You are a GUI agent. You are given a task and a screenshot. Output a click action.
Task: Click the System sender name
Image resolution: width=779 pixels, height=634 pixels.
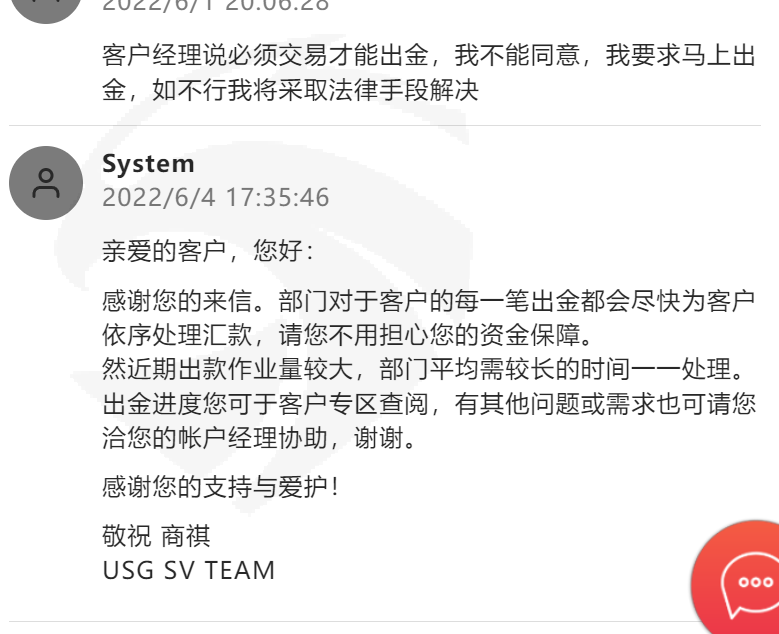click(148, 163)
